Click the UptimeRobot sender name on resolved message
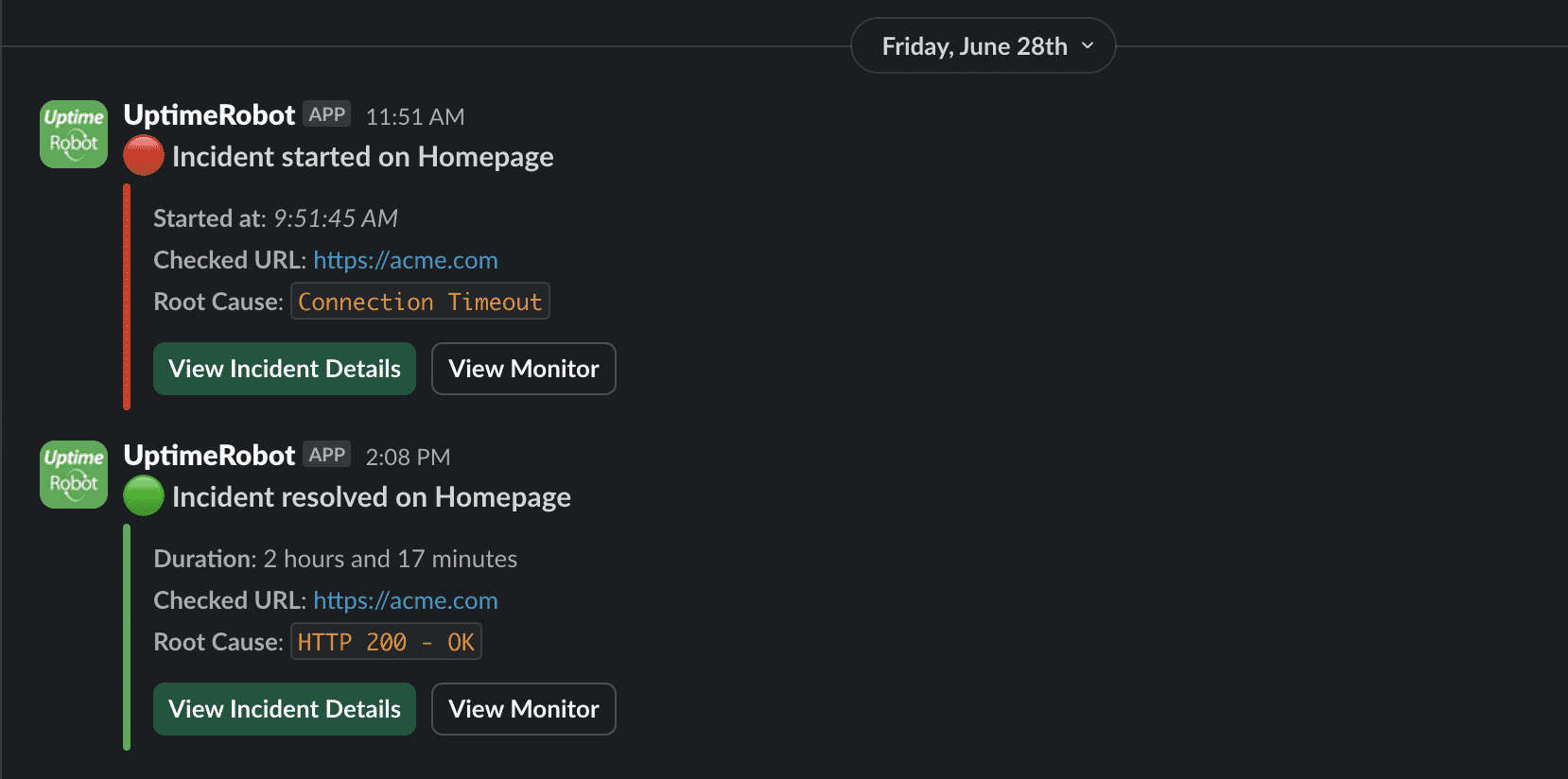The height and width of the screenshot is (779, 1568). click(x=209, y=455)
